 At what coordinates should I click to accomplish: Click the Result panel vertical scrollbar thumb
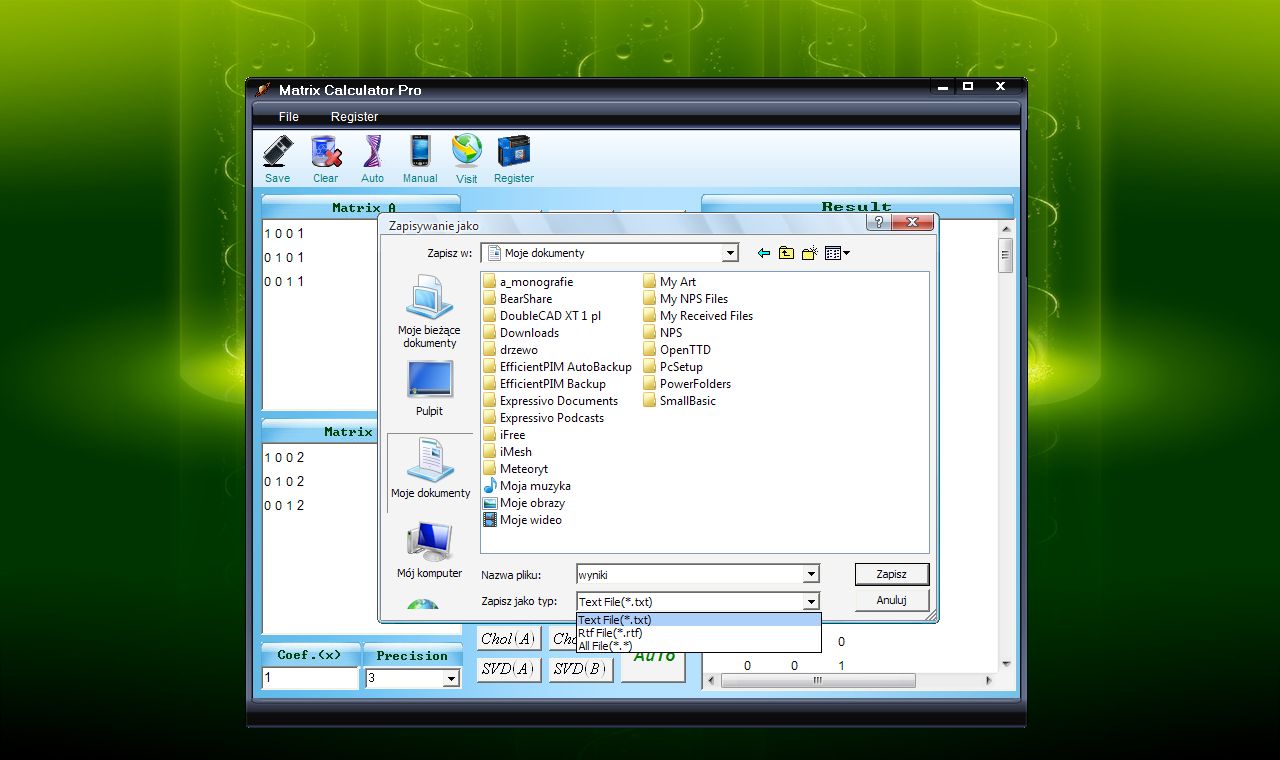point(1005,254)
